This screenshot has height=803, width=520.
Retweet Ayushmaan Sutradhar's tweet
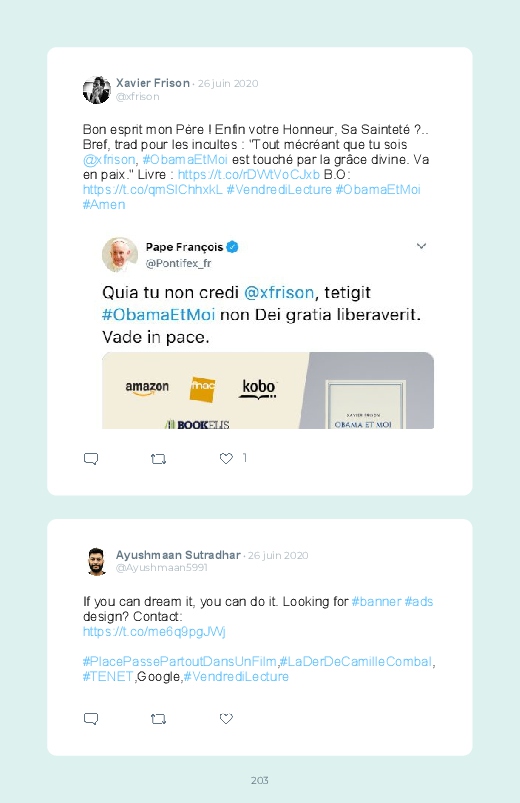(158, 719)
